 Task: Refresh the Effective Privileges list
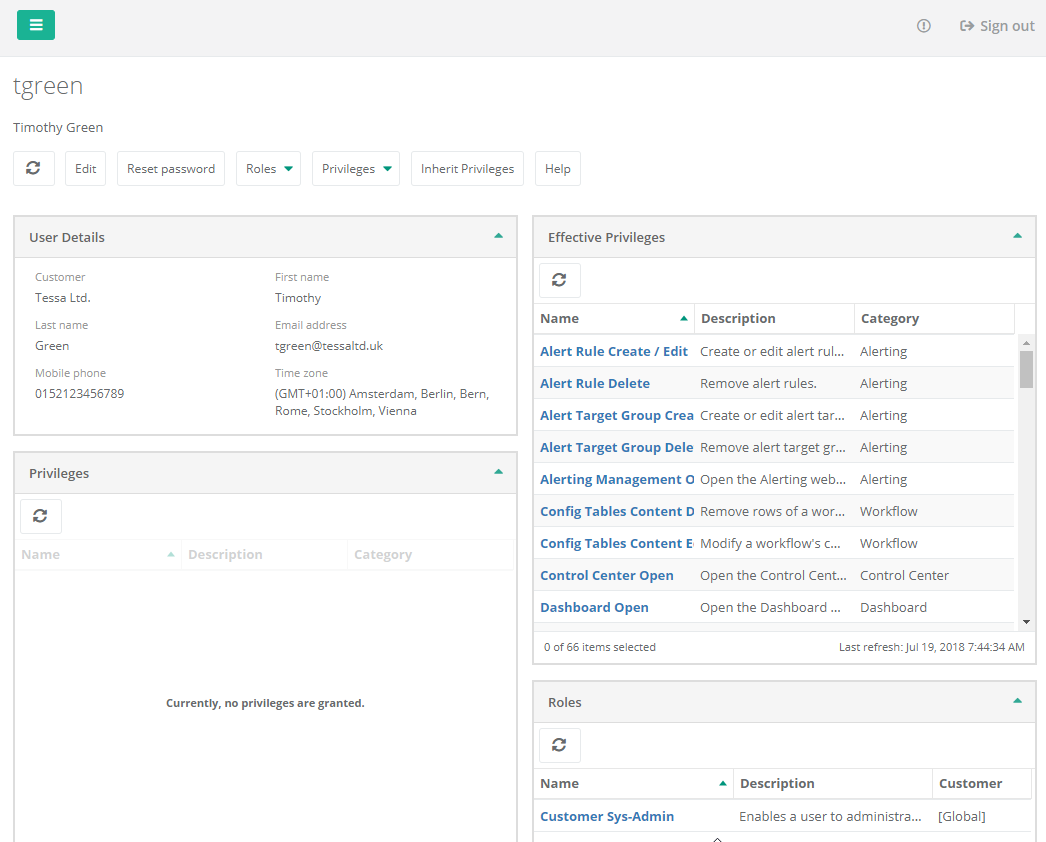[560, 280]
